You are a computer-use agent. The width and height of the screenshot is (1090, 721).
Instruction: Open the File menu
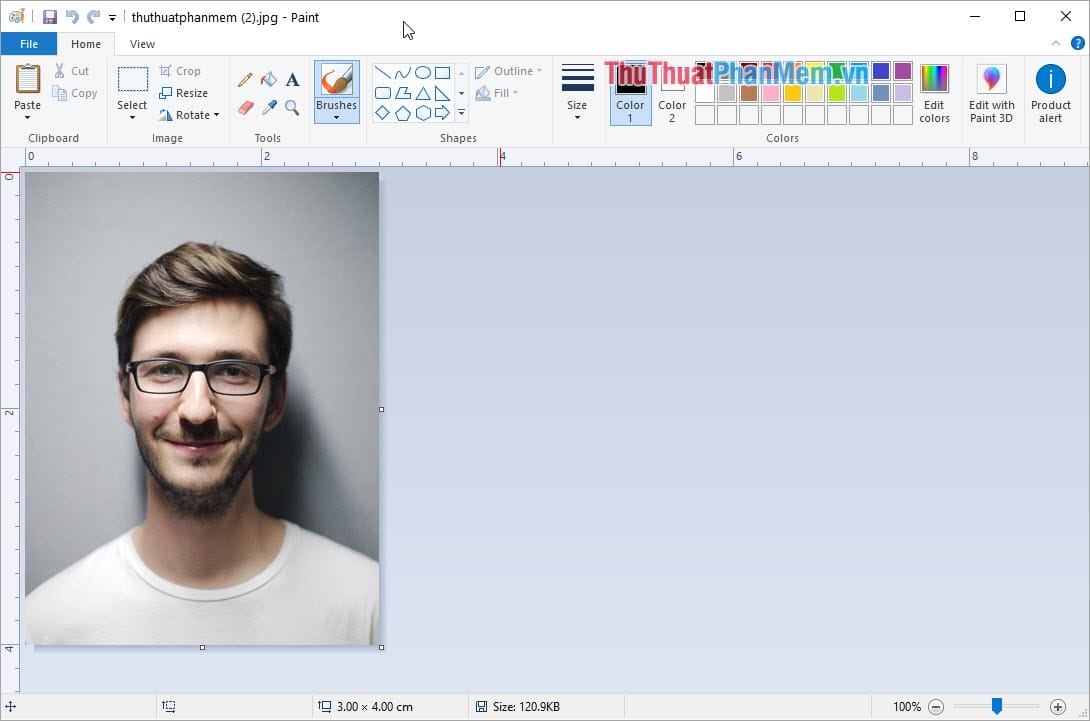tap(29, 44)
